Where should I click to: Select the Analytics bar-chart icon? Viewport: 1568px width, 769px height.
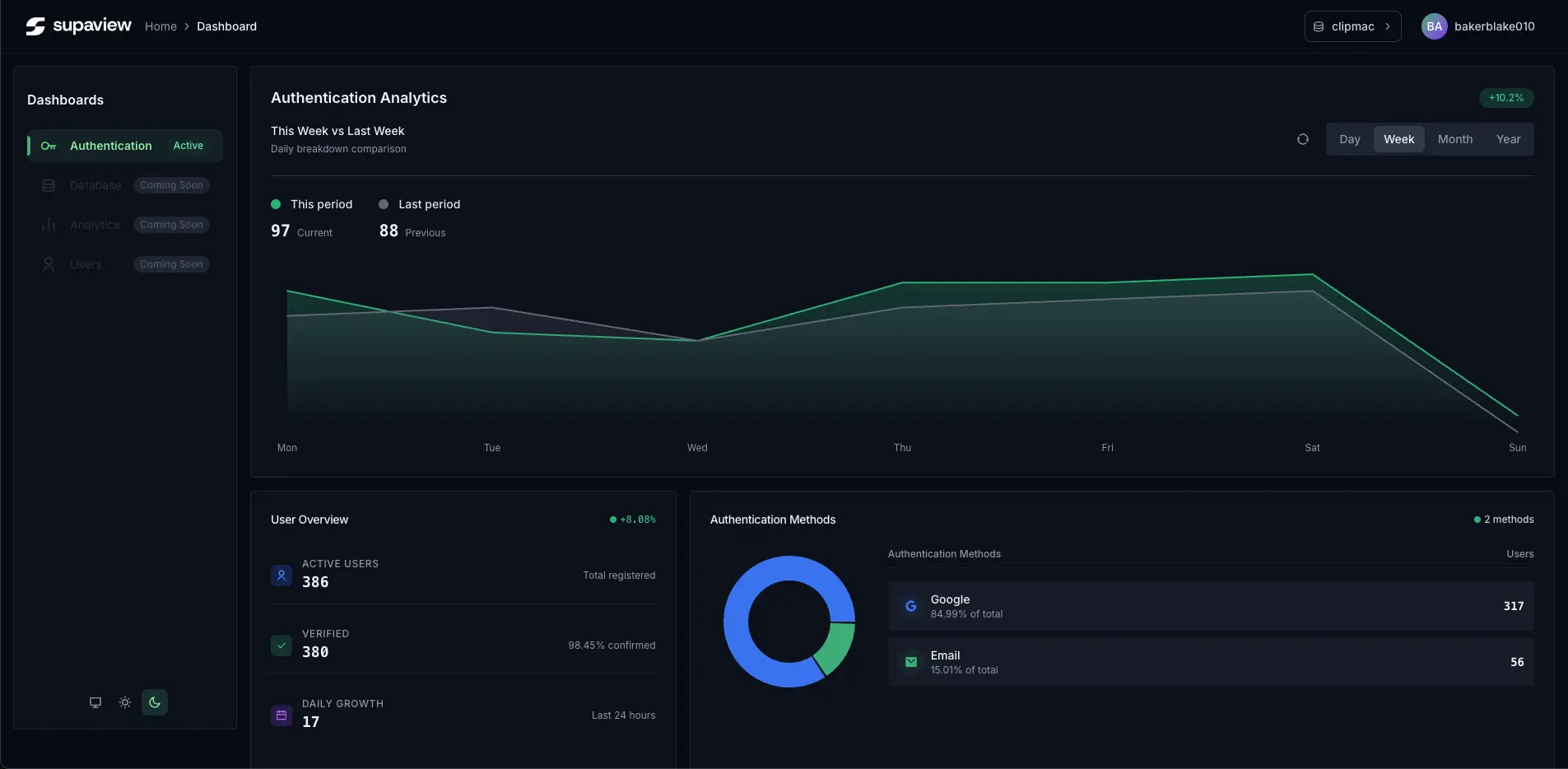pyautogui.click(x=49, y=224)
